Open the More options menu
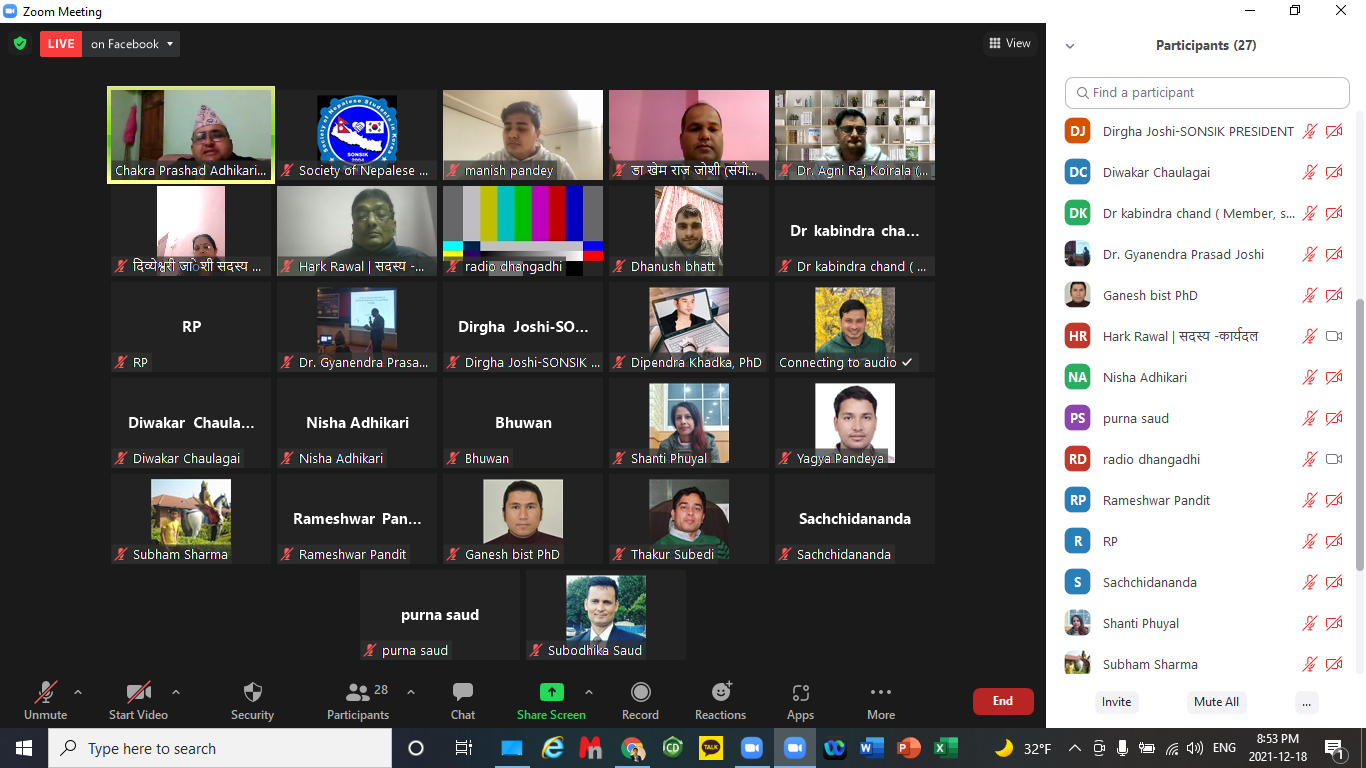Viewport: 1366px width, 768px height. [x=880, y=693]
